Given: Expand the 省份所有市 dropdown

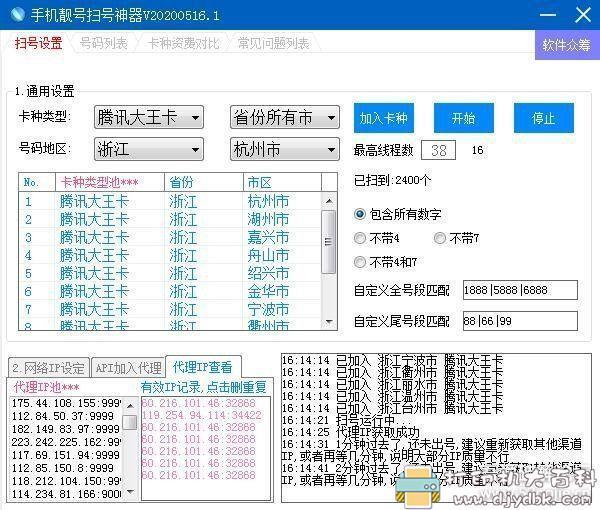Looking at the screenshot, I should tap(285, 117).
